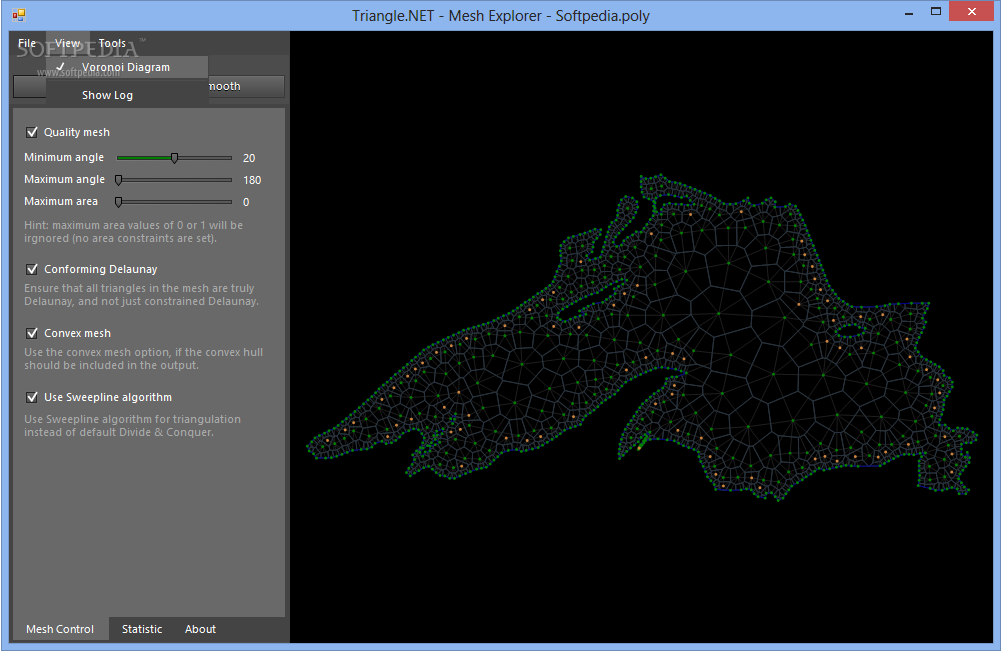
Task: Click the 'Hint: maximum area values' text
Action: 133,232
